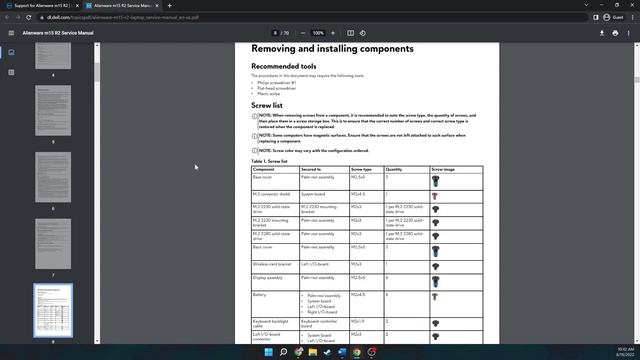Open the PDF viewer more actions menu
Image resolution: width=640 pixels, height=360 pixels.
pos(629,33)
